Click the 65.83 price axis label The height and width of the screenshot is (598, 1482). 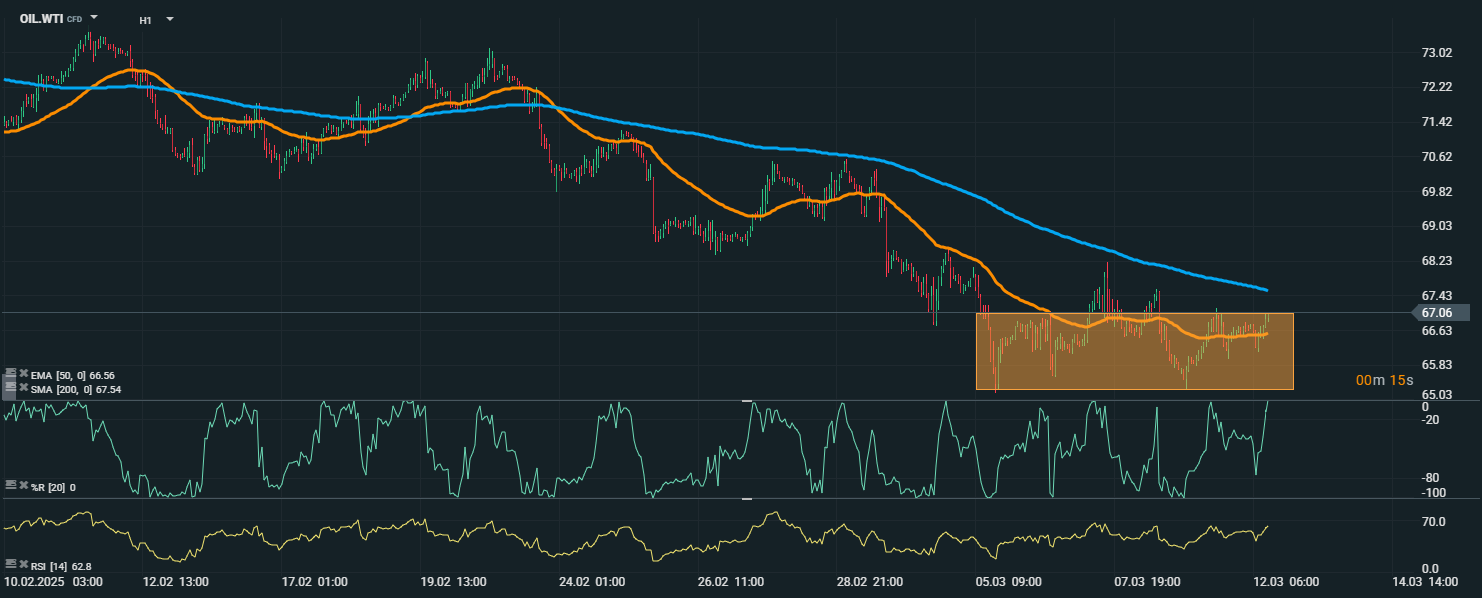[x=1436, y=365]
